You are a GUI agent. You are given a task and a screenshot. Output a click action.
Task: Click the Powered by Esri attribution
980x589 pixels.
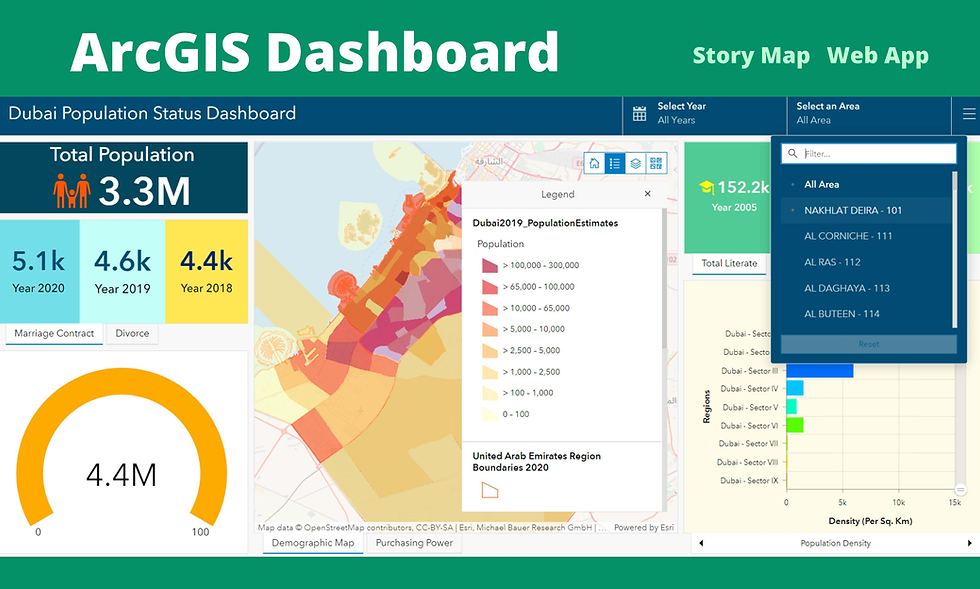[x=644, y=528]
